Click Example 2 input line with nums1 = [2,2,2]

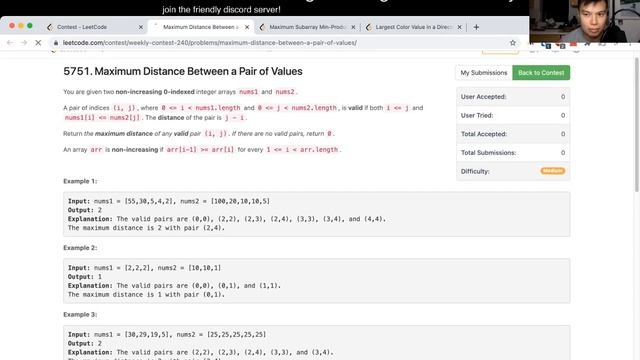pyautogui.click(x=144, y=268)
